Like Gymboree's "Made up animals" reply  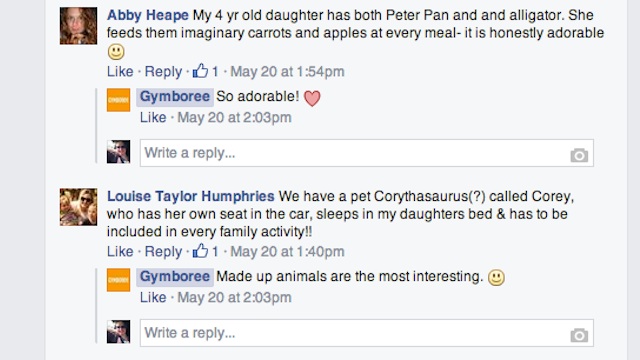tap(153, 298)
